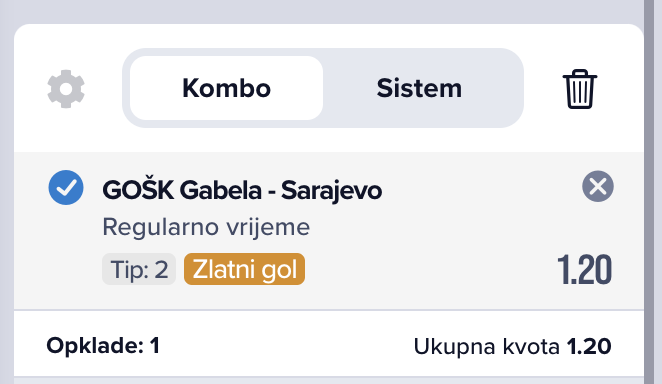This screenshot has width=662, height=384.
Task: Click Sarajevo in the match title
Action: coord(331,191)
